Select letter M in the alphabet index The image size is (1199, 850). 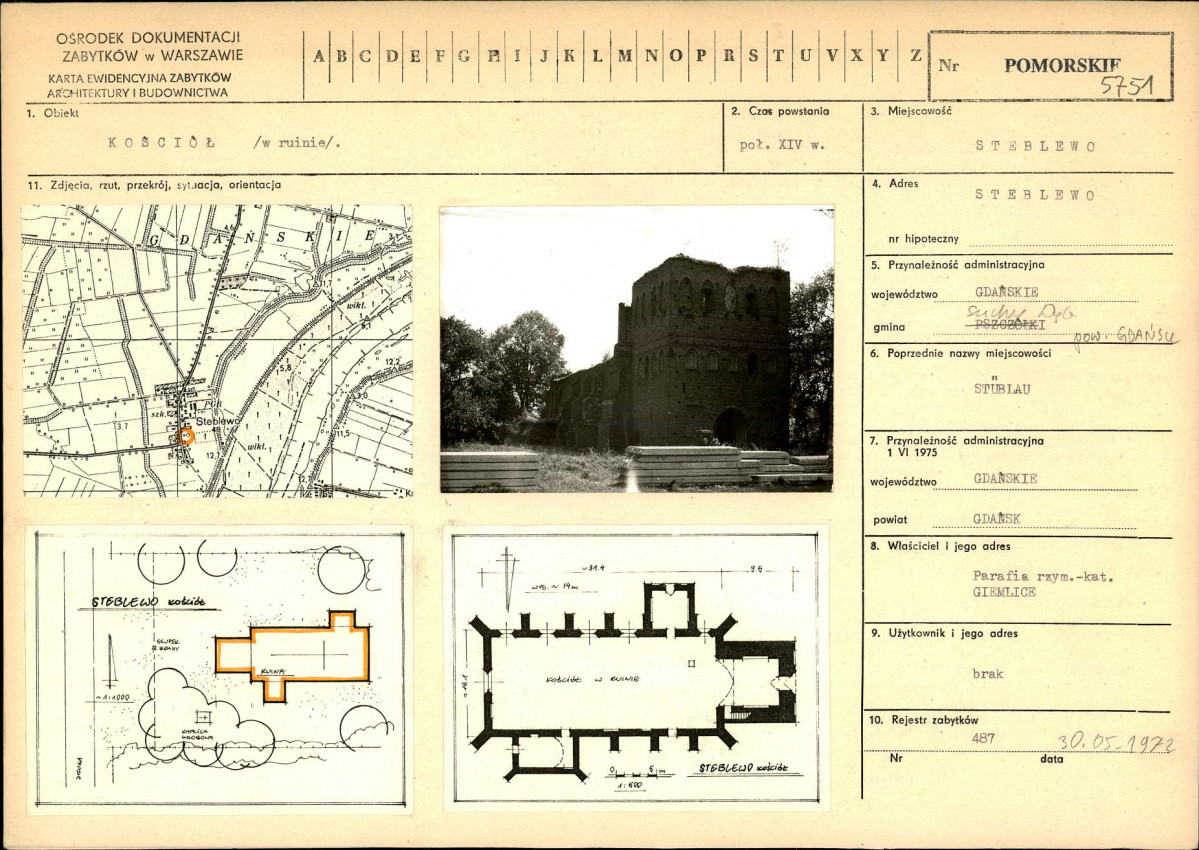(625, 56)
